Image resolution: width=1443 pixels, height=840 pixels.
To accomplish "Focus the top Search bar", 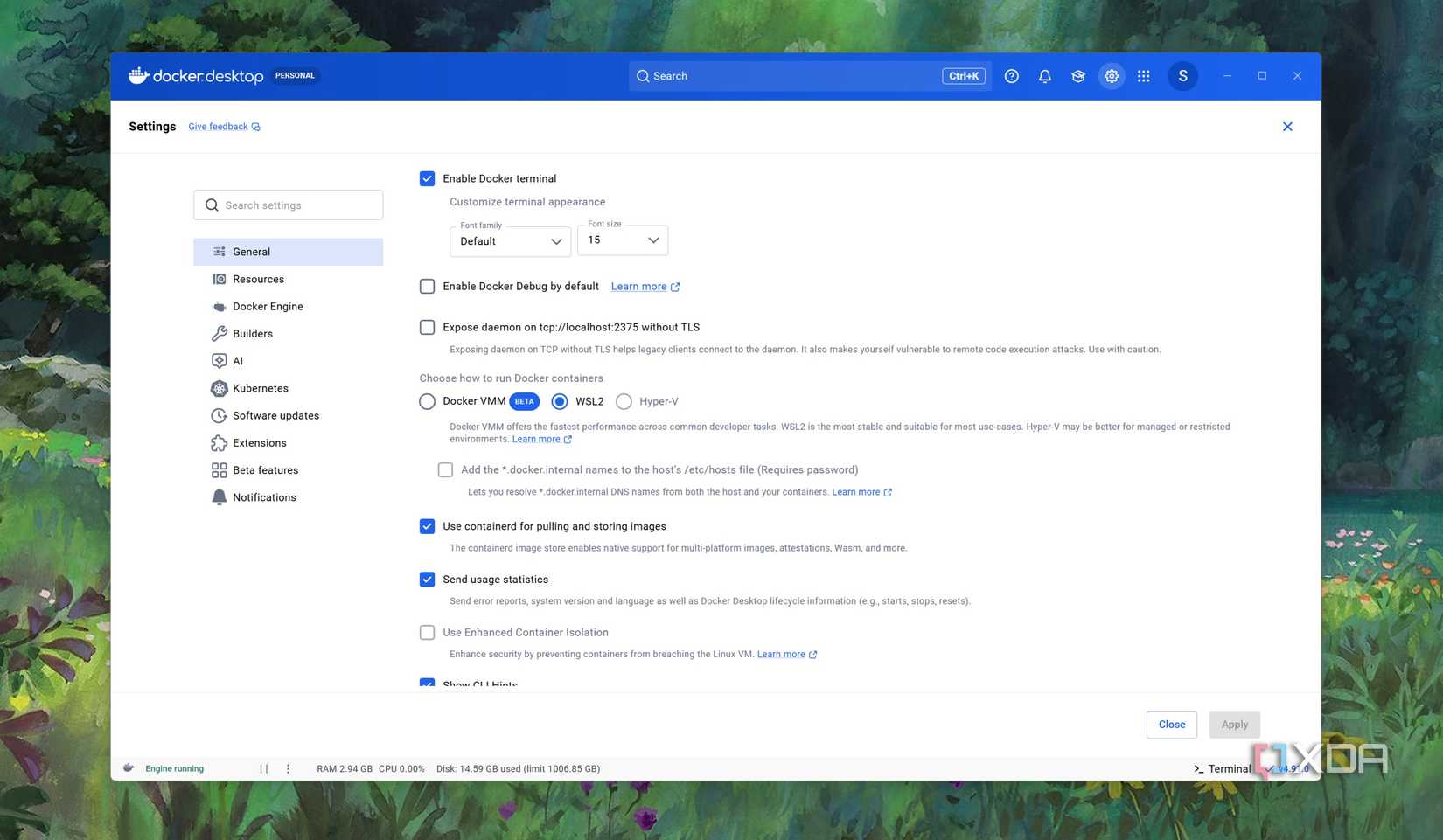I will point(809,76).
